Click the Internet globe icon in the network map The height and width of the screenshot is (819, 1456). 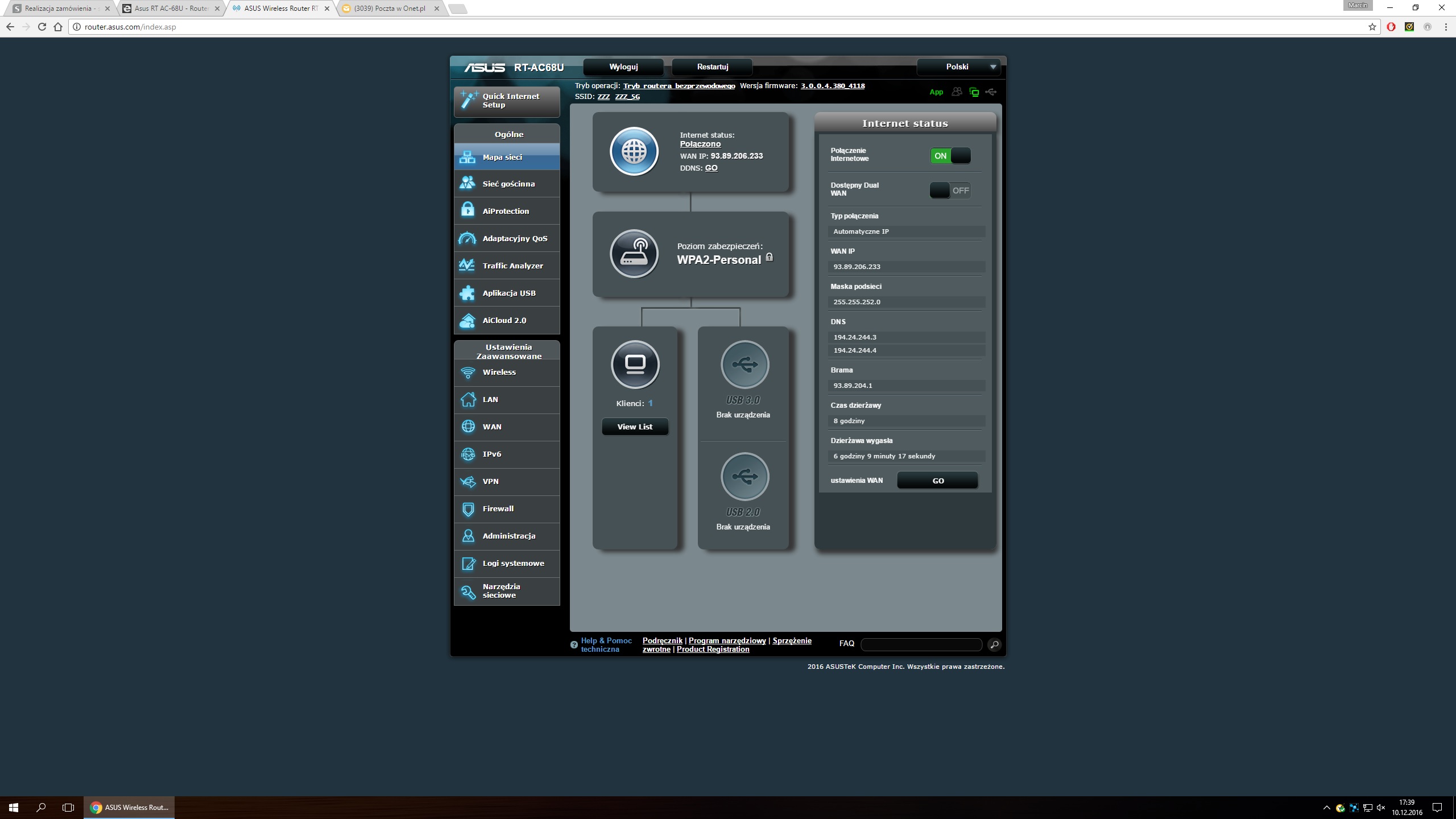tap(634, 151)
